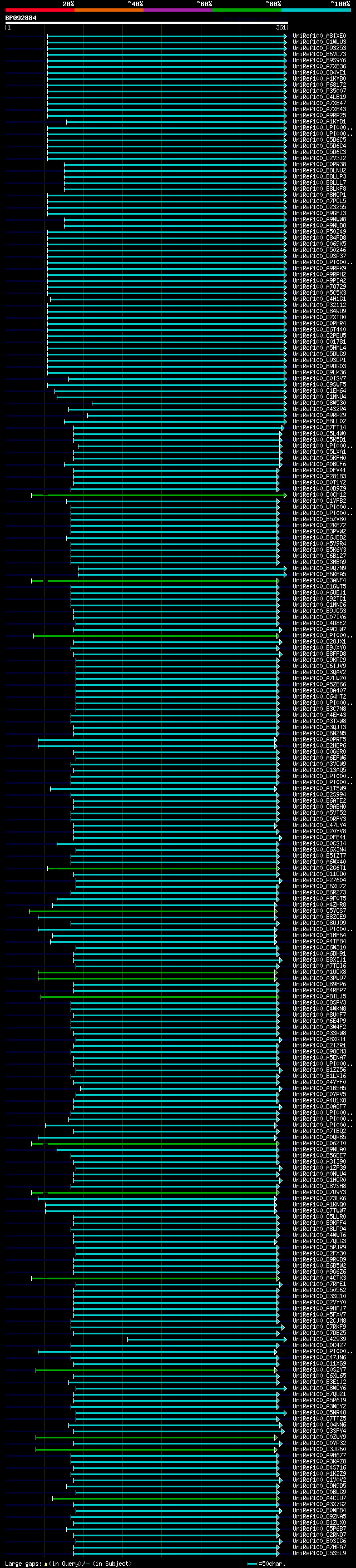Select hit label UniRef100_P50249
This screenshot has height=1568, width=356.
pos(319,231)
